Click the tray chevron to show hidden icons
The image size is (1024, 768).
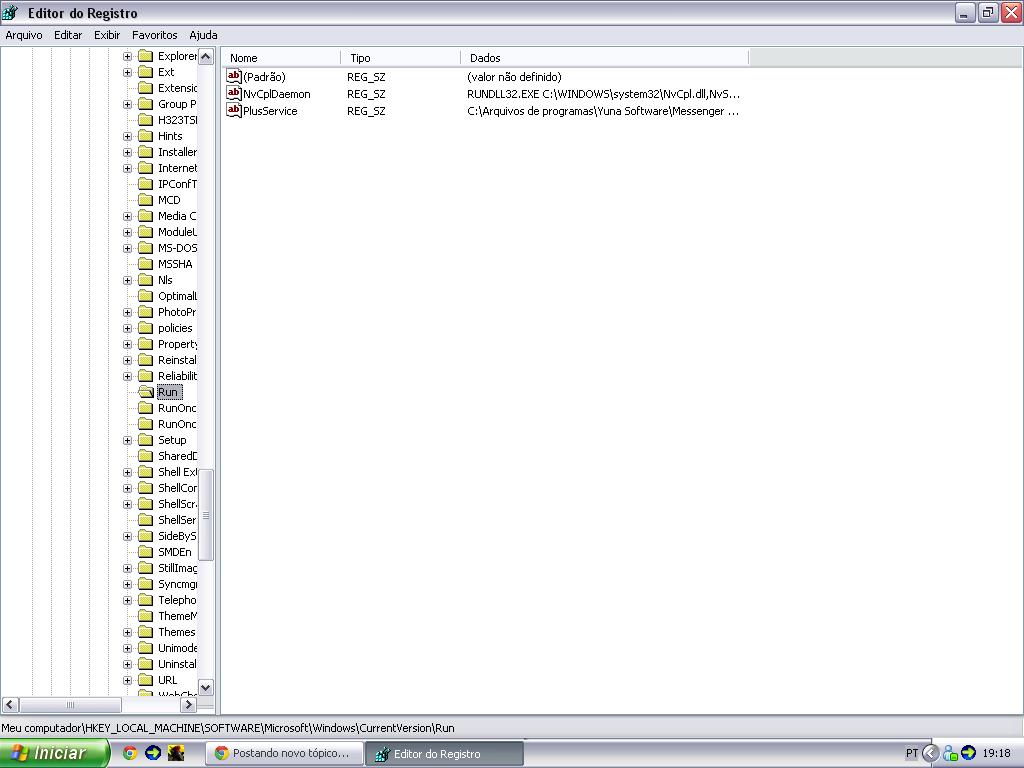[x=930, y=753]
